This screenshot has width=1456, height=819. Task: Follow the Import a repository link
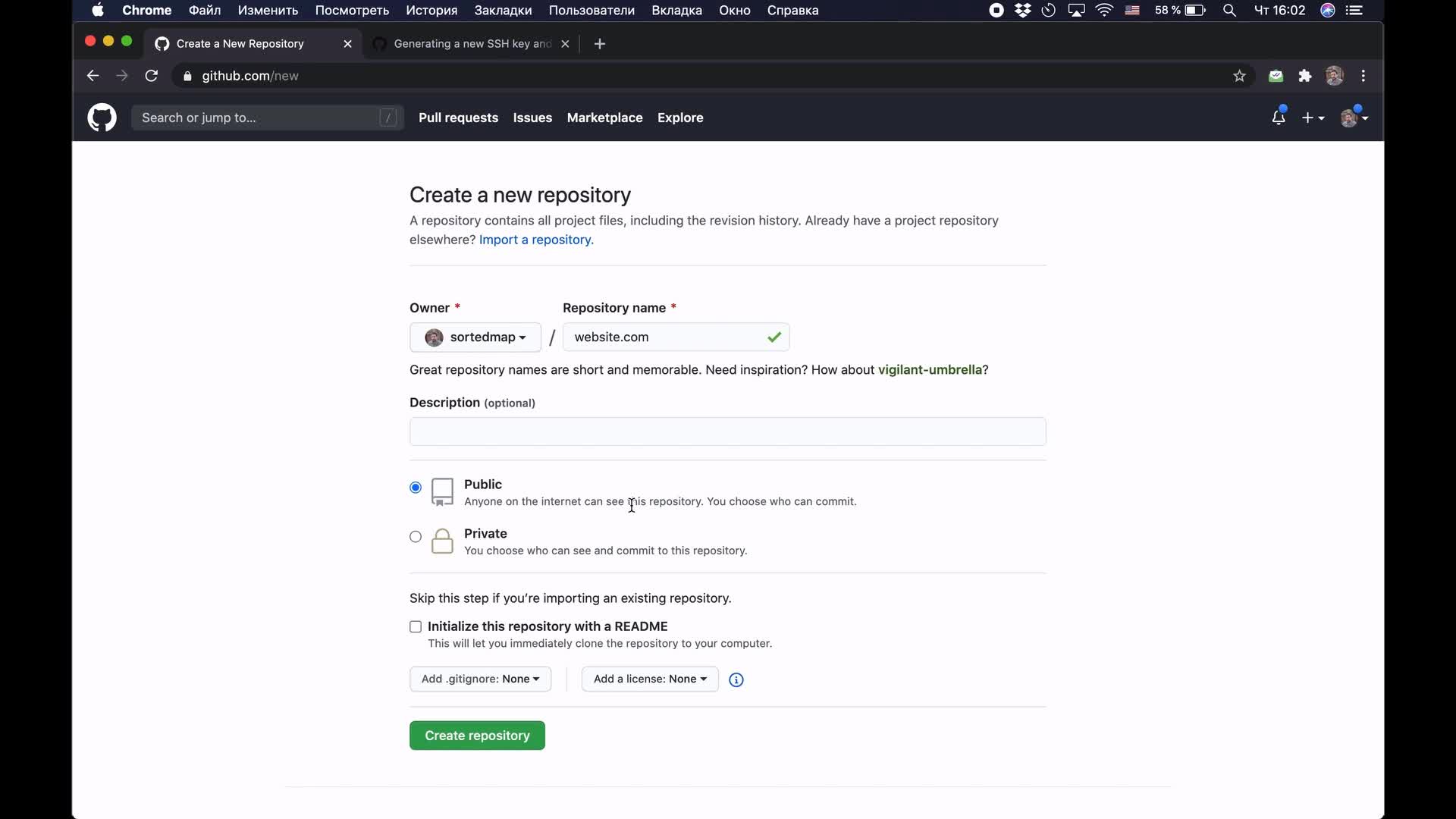coord(536,240)
